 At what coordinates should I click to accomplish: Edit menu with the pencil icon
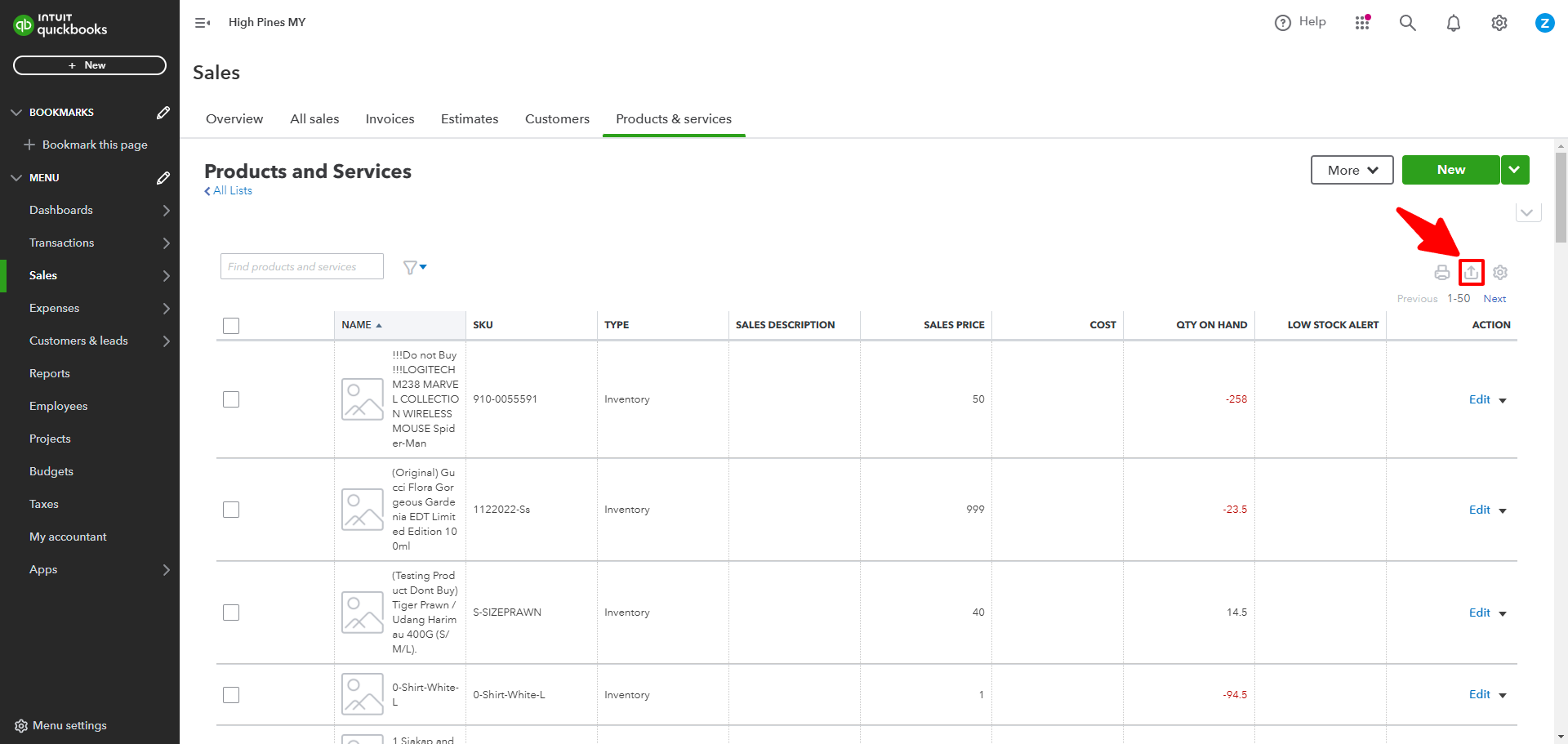coord(163,178)
